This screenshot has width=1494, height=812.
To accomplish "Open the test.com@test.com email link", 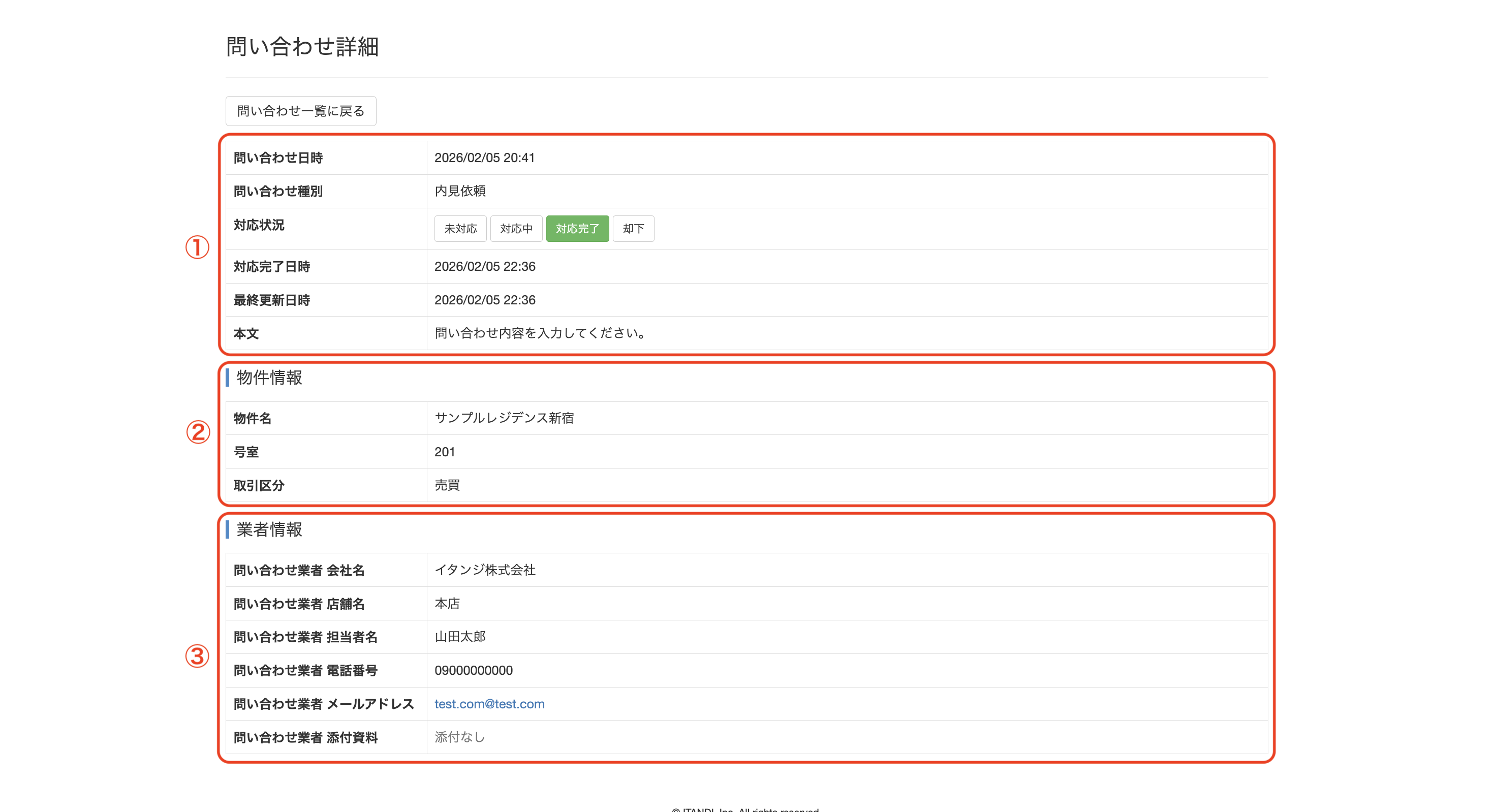I will [489, 704].
